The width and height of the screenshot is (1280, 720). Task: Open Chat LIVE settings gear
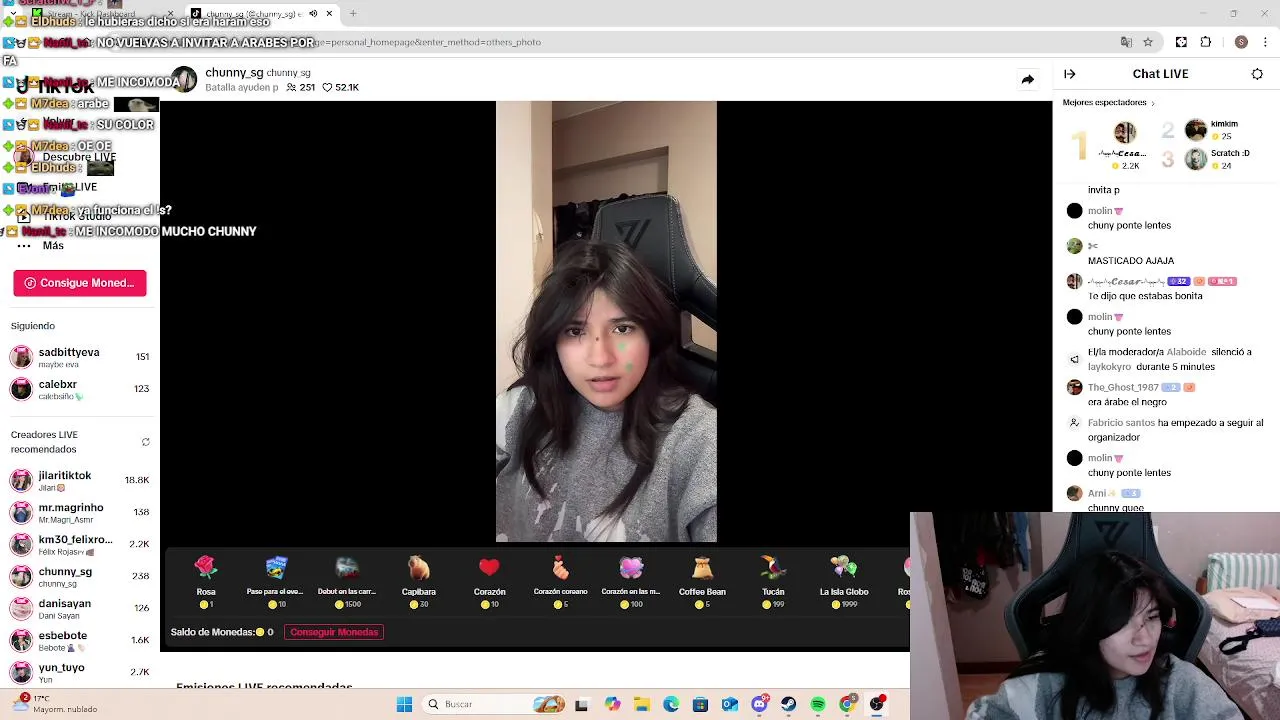(1257, 74)
